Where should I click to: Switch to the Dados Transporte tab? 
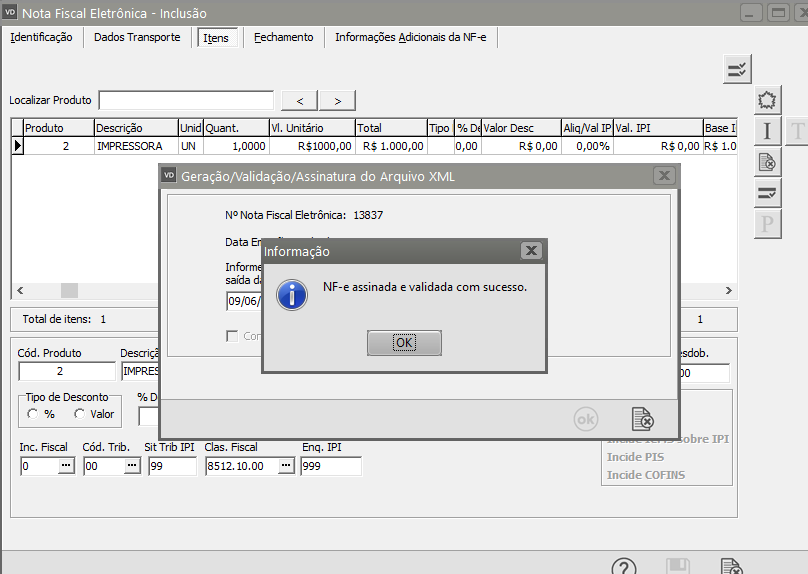click(x=137, y=37)
